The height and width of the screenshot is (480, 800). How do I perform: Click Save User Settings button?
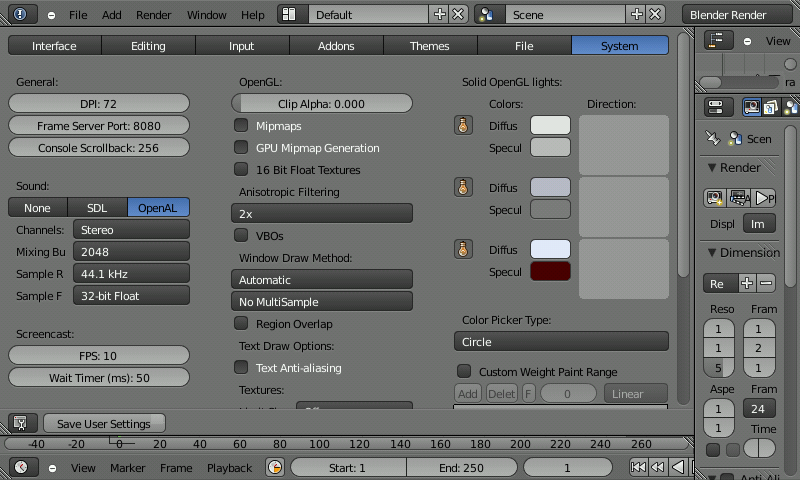tap(104, 424)
